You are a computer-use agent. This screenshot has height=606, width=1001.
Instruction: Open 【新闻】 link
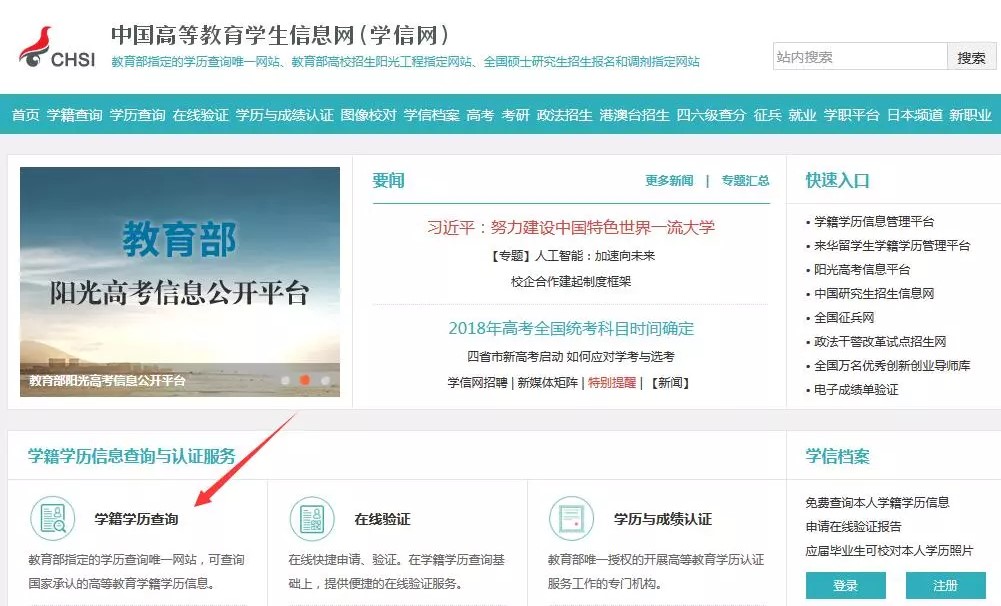[x=670, y=383]
